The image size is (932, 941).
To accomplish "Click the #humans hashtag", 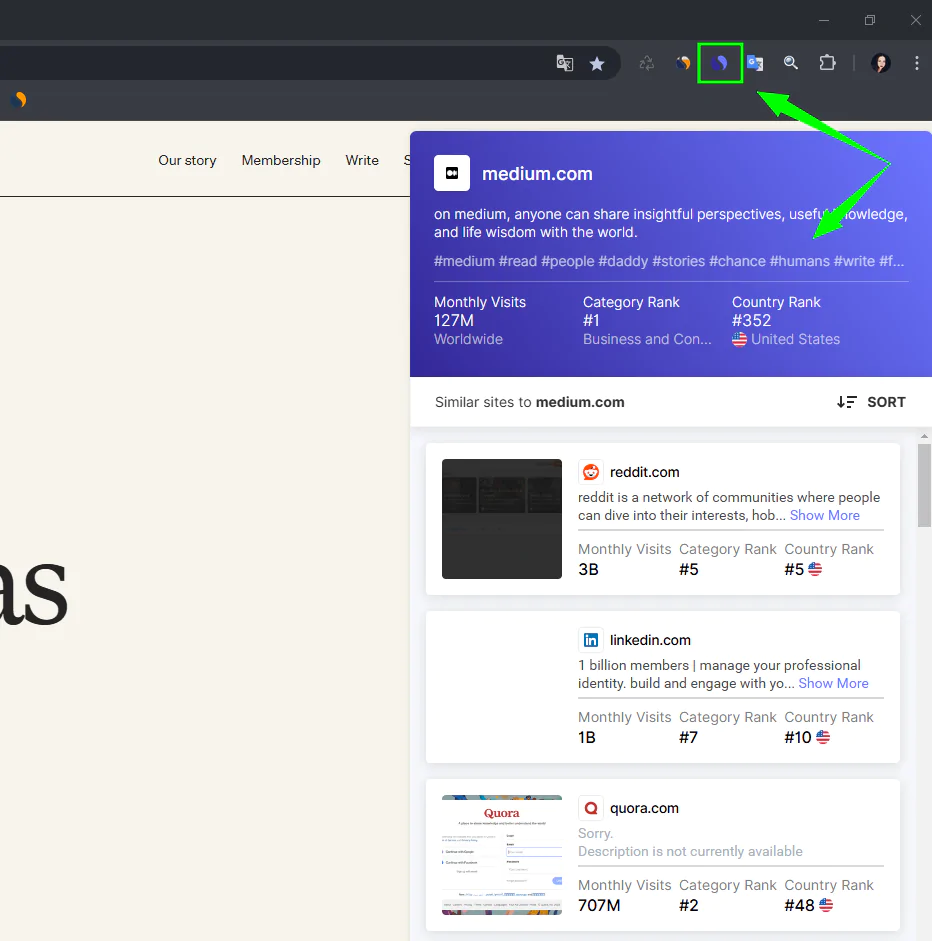I will click(x=799, y=262).
